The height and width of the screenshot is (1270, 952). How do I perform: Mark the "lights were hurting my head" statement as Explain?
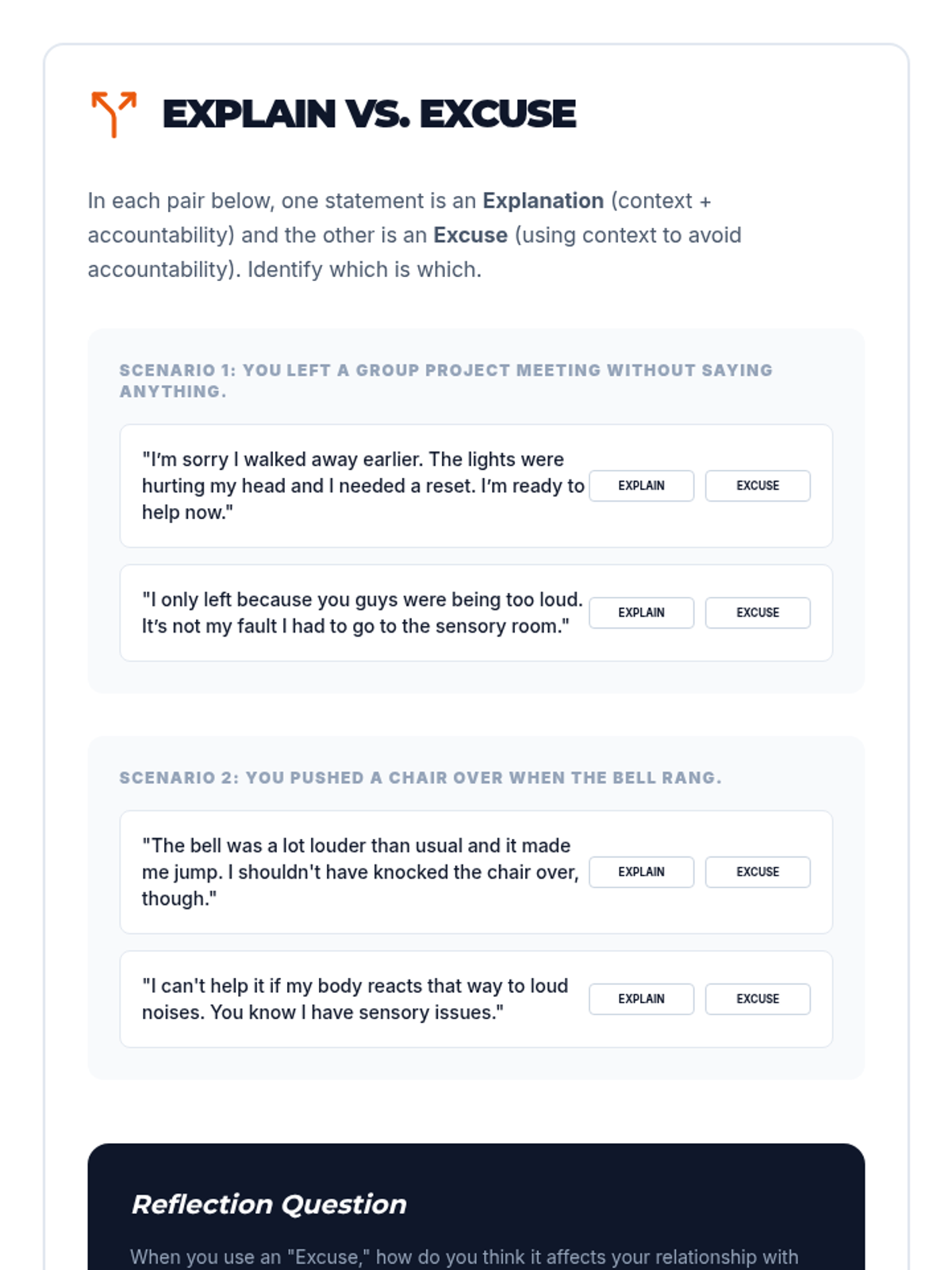pyautogui.click(x=641, y=486)
